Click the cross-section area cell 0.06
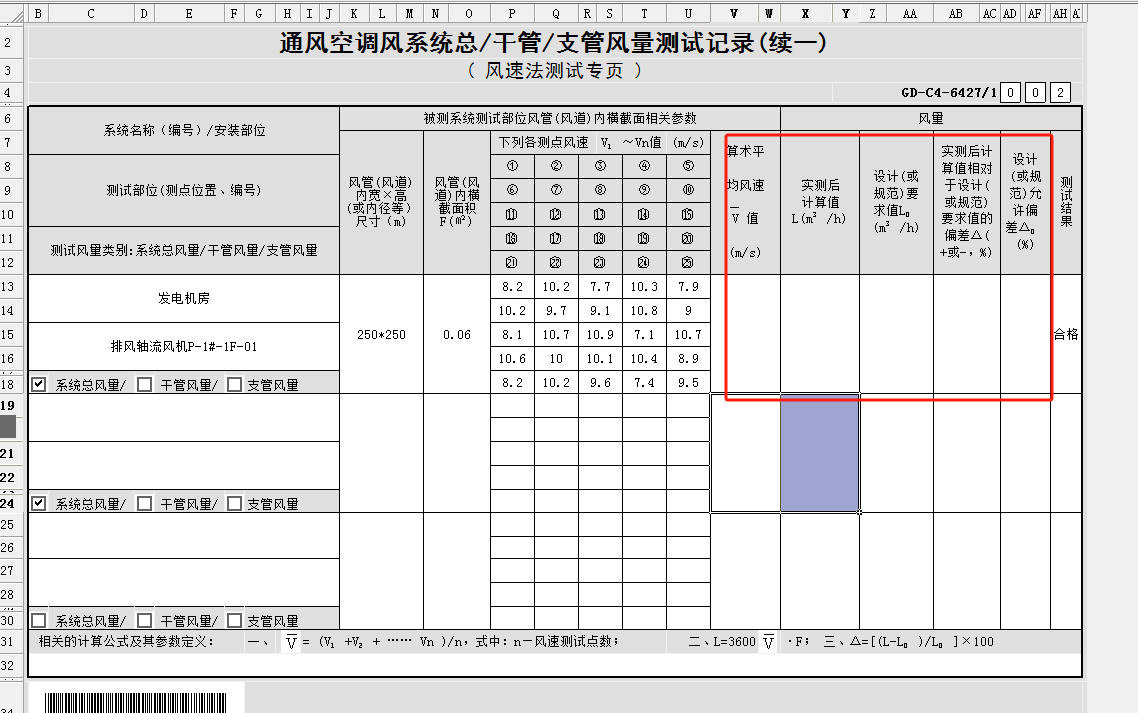The height and width of the screenshot is (713, 1138). pyautogui.click(x=457, y=334)
